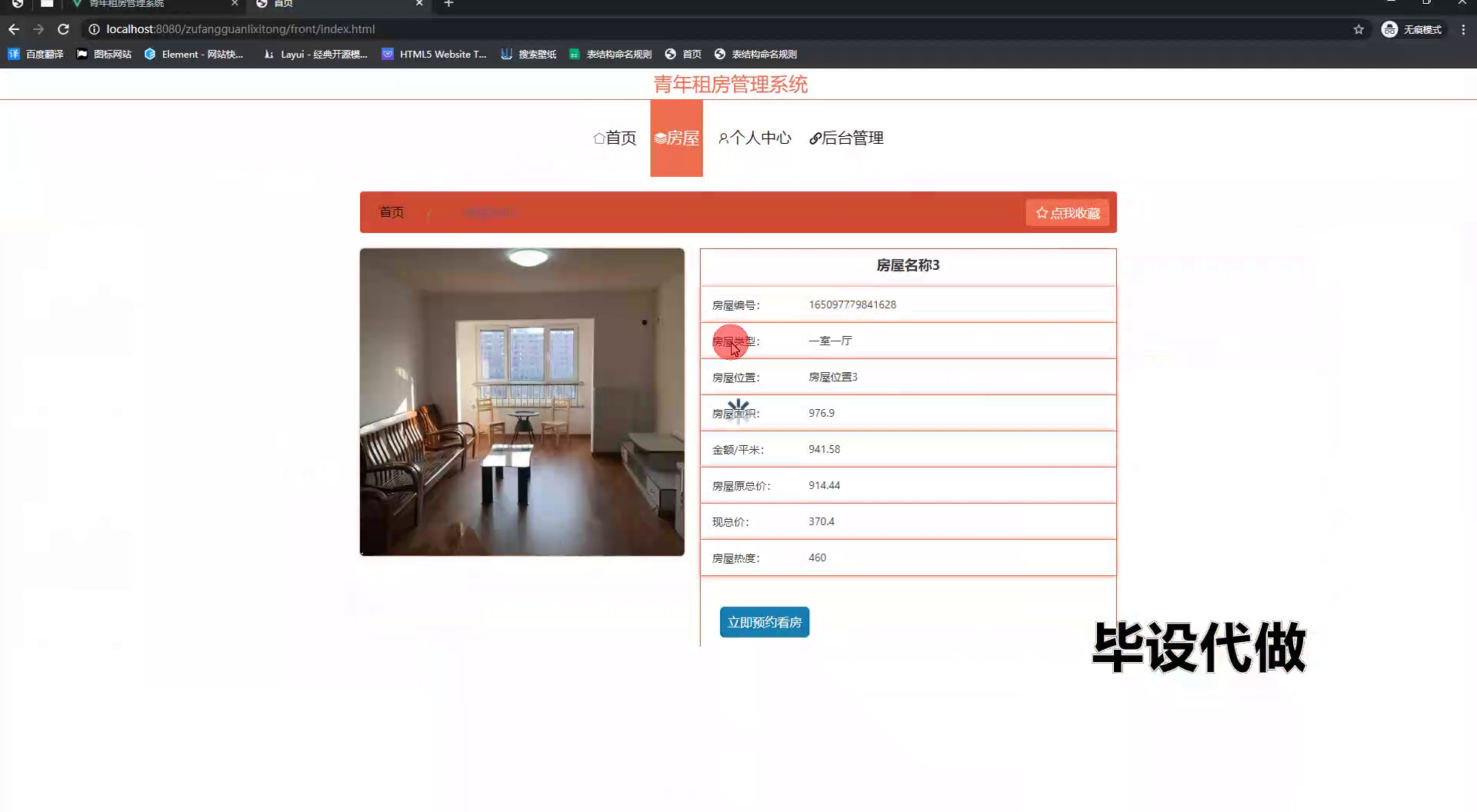Go to 首页 in the site navigation

point(615,138)
